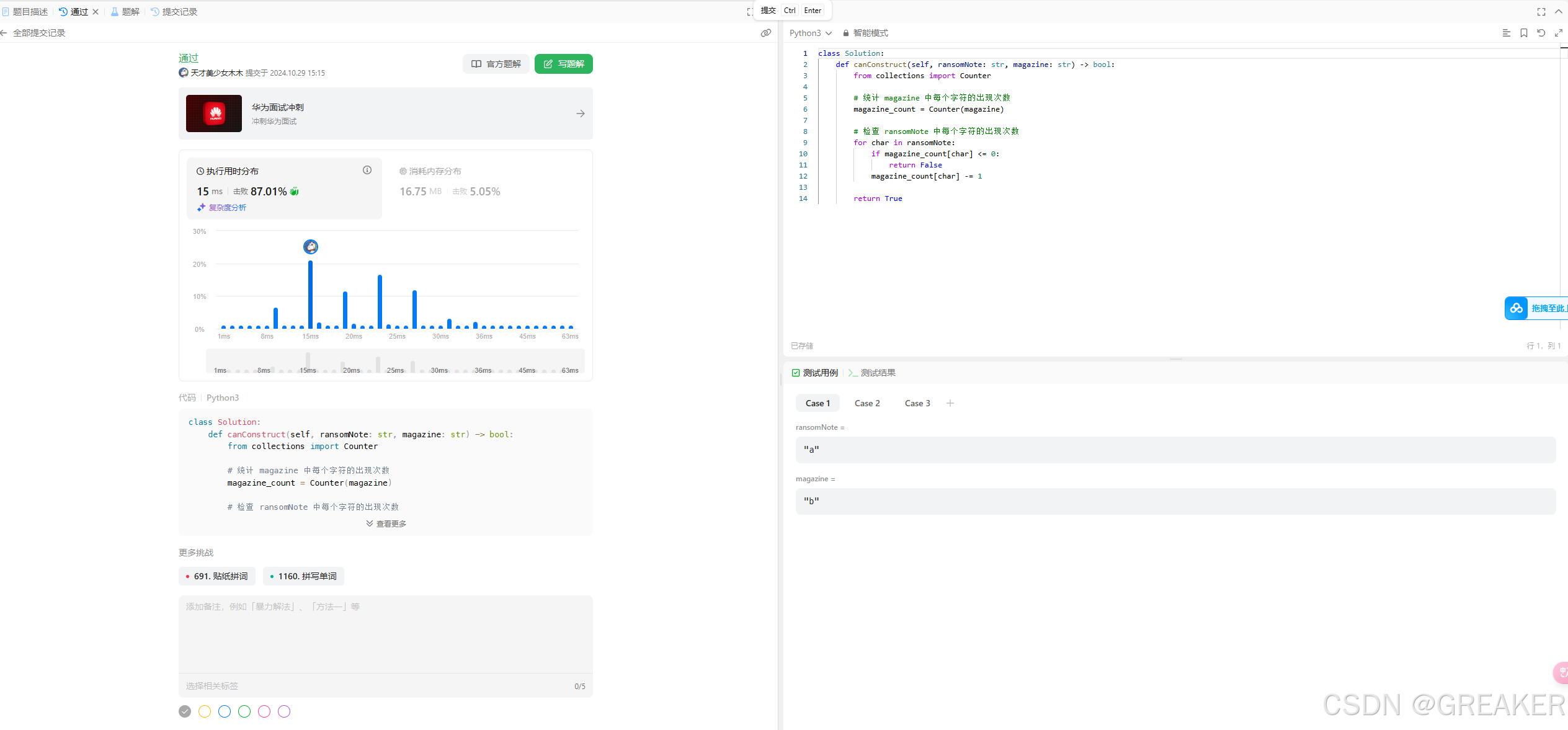This screenshot has height=730, width=1568.
Task: Click the add test case plus icon
Action: (950, 403)
